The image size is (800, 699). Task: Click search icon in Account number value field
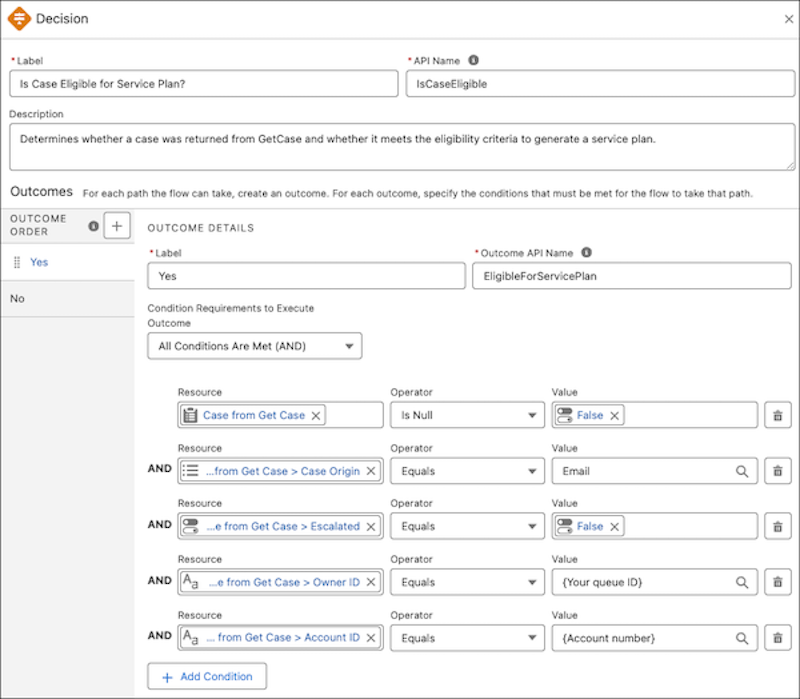click(x=742, y=637)
